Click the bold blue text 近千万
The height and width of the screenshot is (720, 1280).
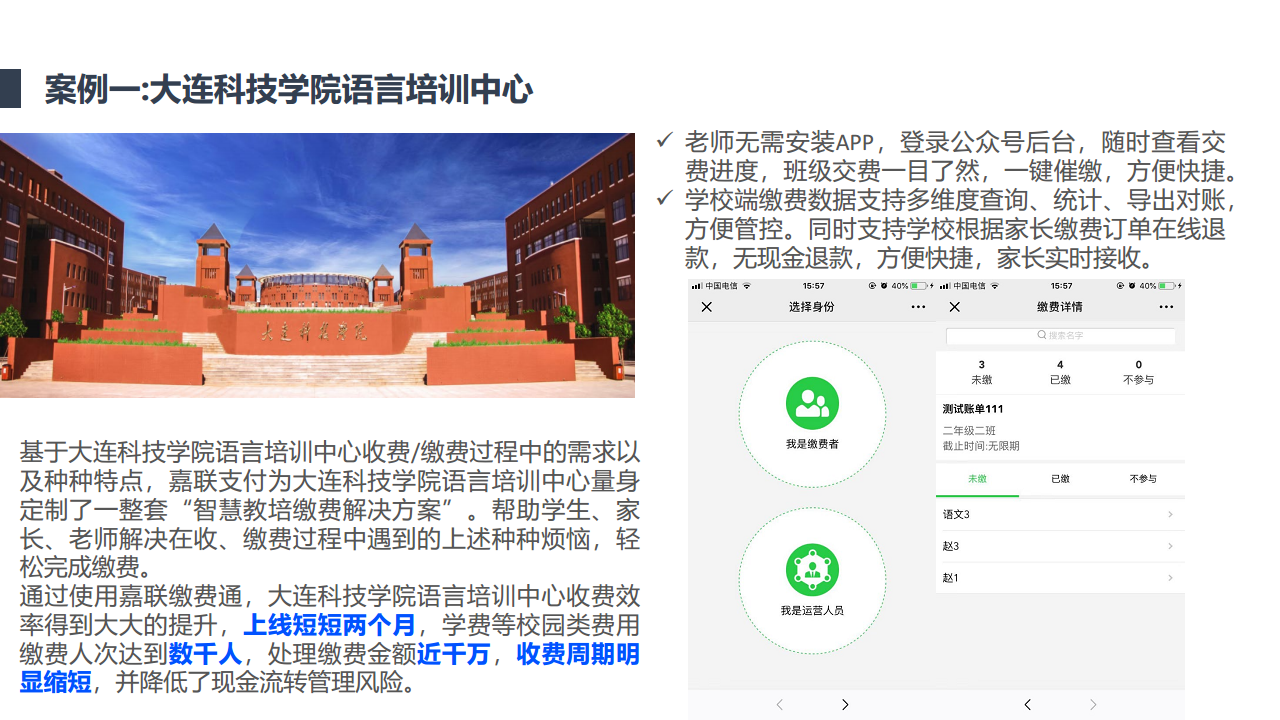point(453,654)
